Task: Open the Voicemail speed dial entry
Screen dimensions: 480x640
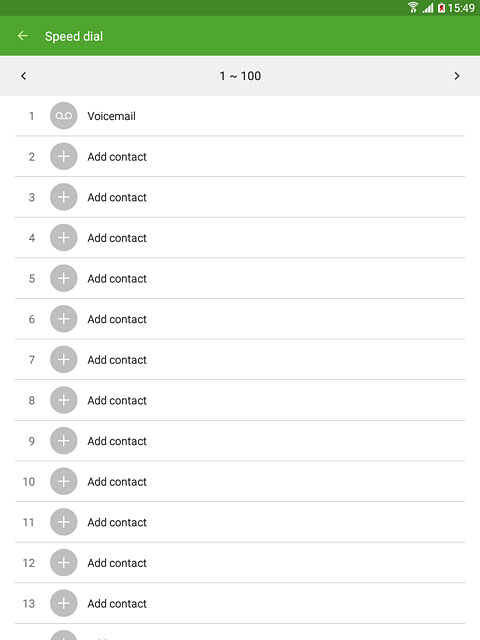Action: [x=240, y=116]
